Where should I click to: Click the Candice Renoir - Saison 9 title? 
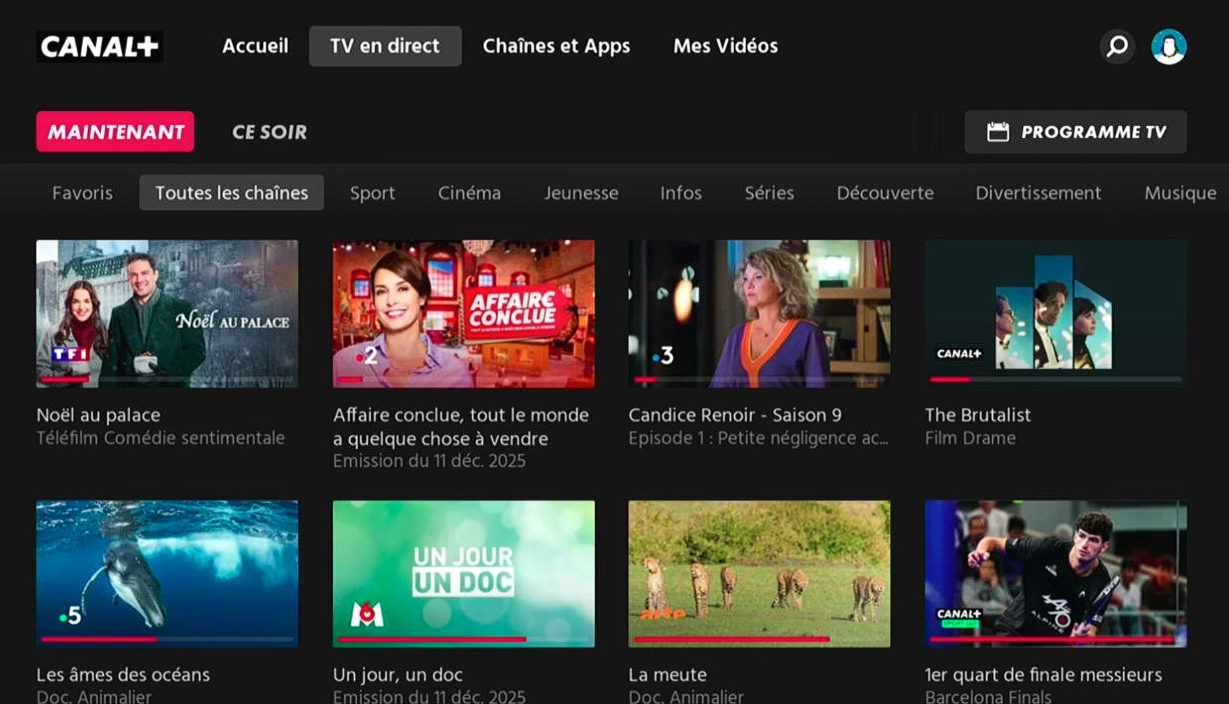point(735,415)
